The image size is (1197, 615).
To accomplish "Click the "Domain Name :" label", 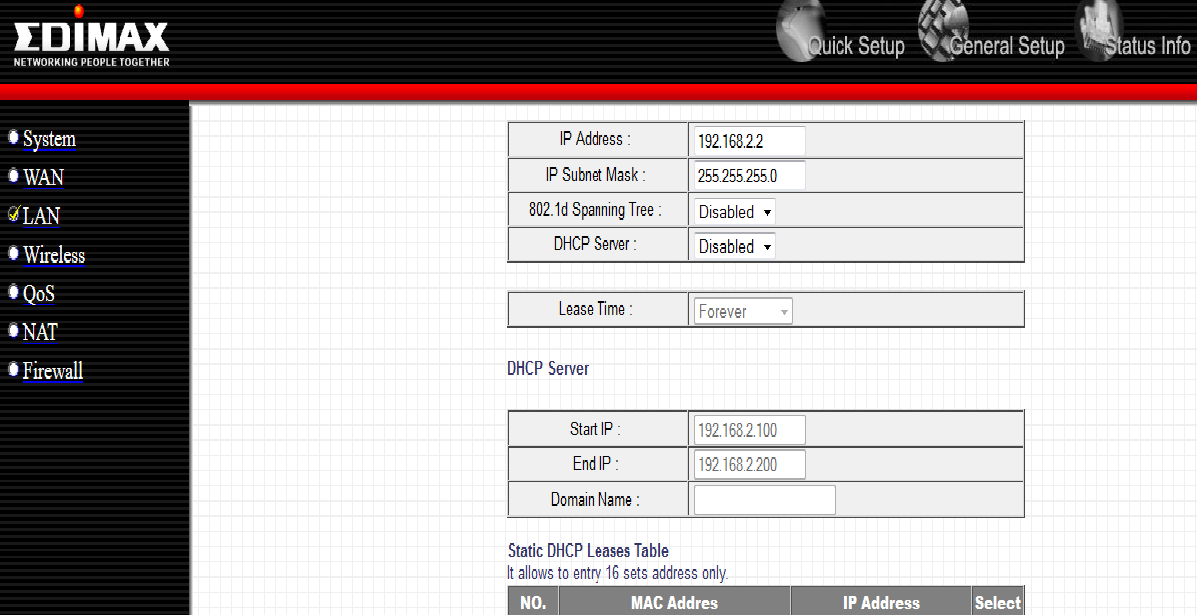I will pos(595,500).
